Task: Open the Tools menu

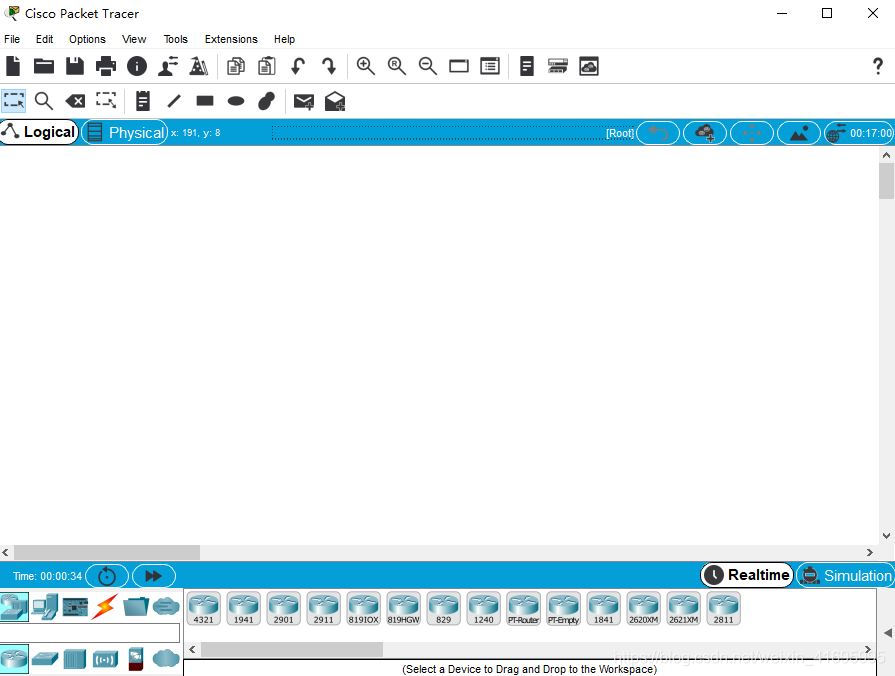Action: (x=176, y=39)
